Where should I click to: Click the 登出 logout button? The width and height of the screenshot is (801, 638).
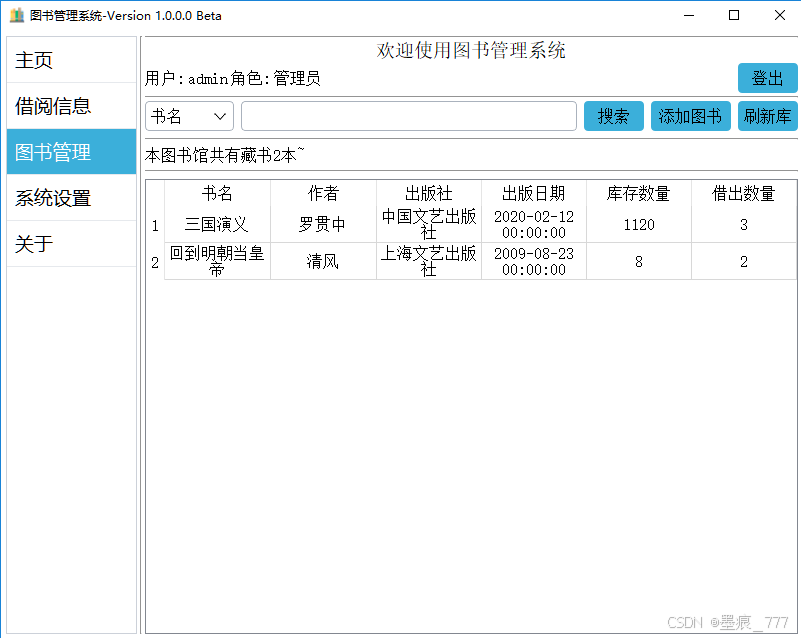[x=767, y=78]
